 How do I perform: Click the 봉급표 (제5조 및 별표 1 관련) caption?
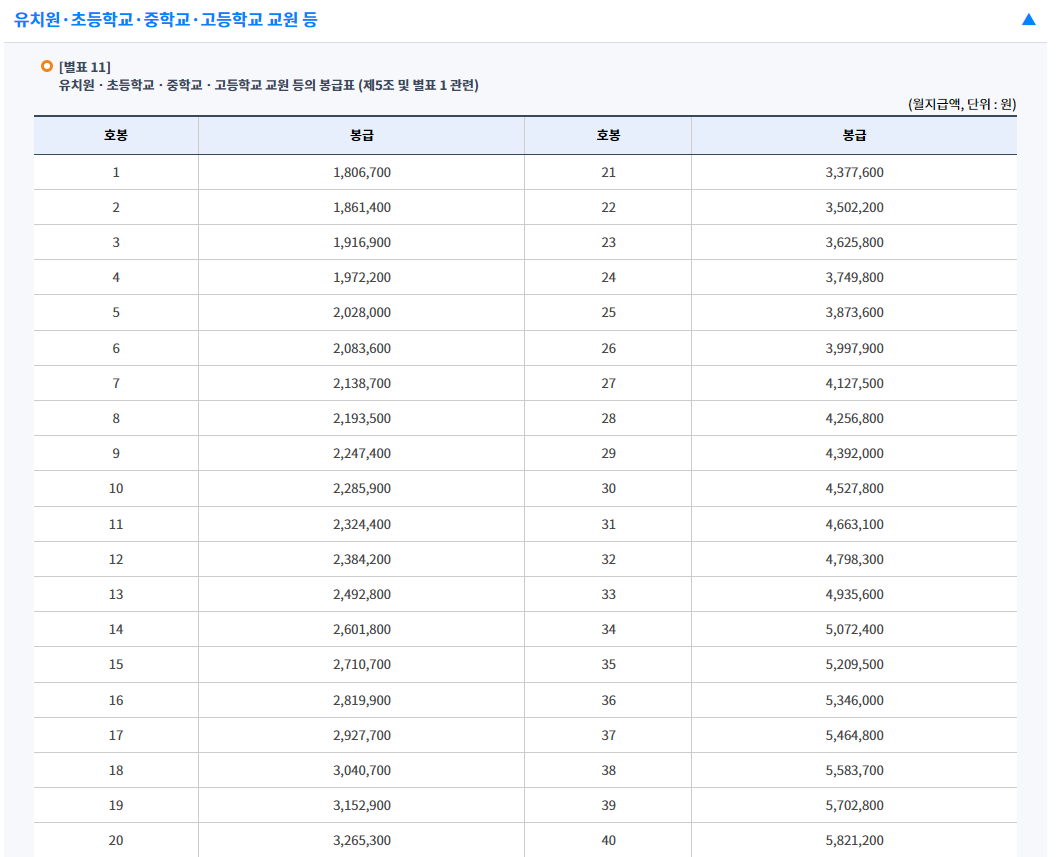(x=268, y=85)
